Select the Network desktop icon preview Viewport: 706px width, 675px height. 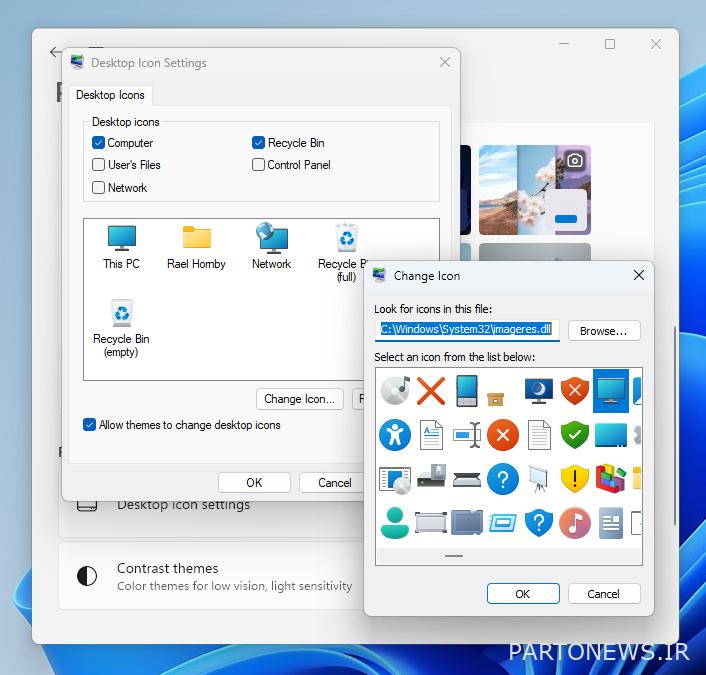click(271, 246)
